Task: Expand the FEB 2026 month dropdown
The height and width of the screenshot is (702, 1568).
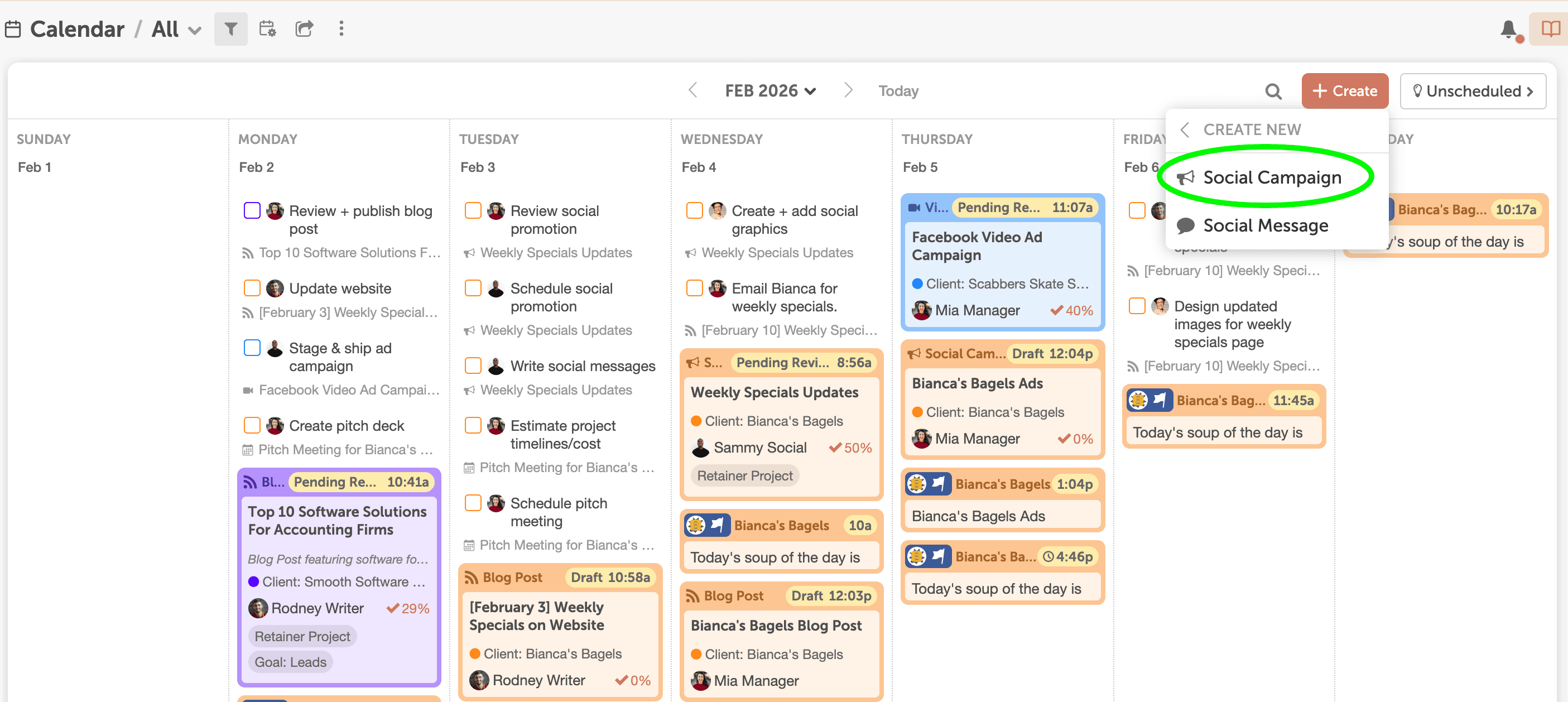Action: pyautogui.click(x=770, y=92)
